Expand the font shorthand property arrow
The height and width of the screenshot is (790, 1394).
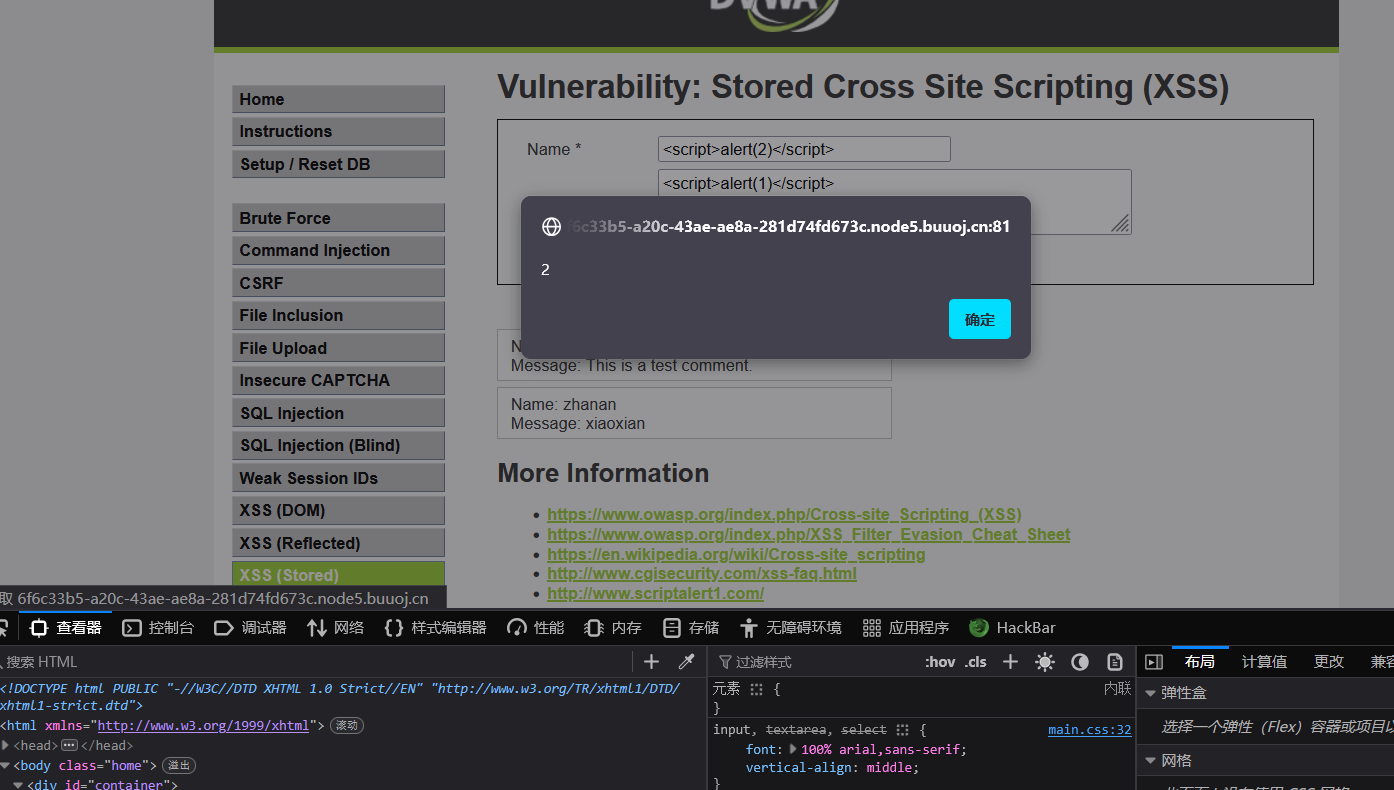click(x=794, y=749)
